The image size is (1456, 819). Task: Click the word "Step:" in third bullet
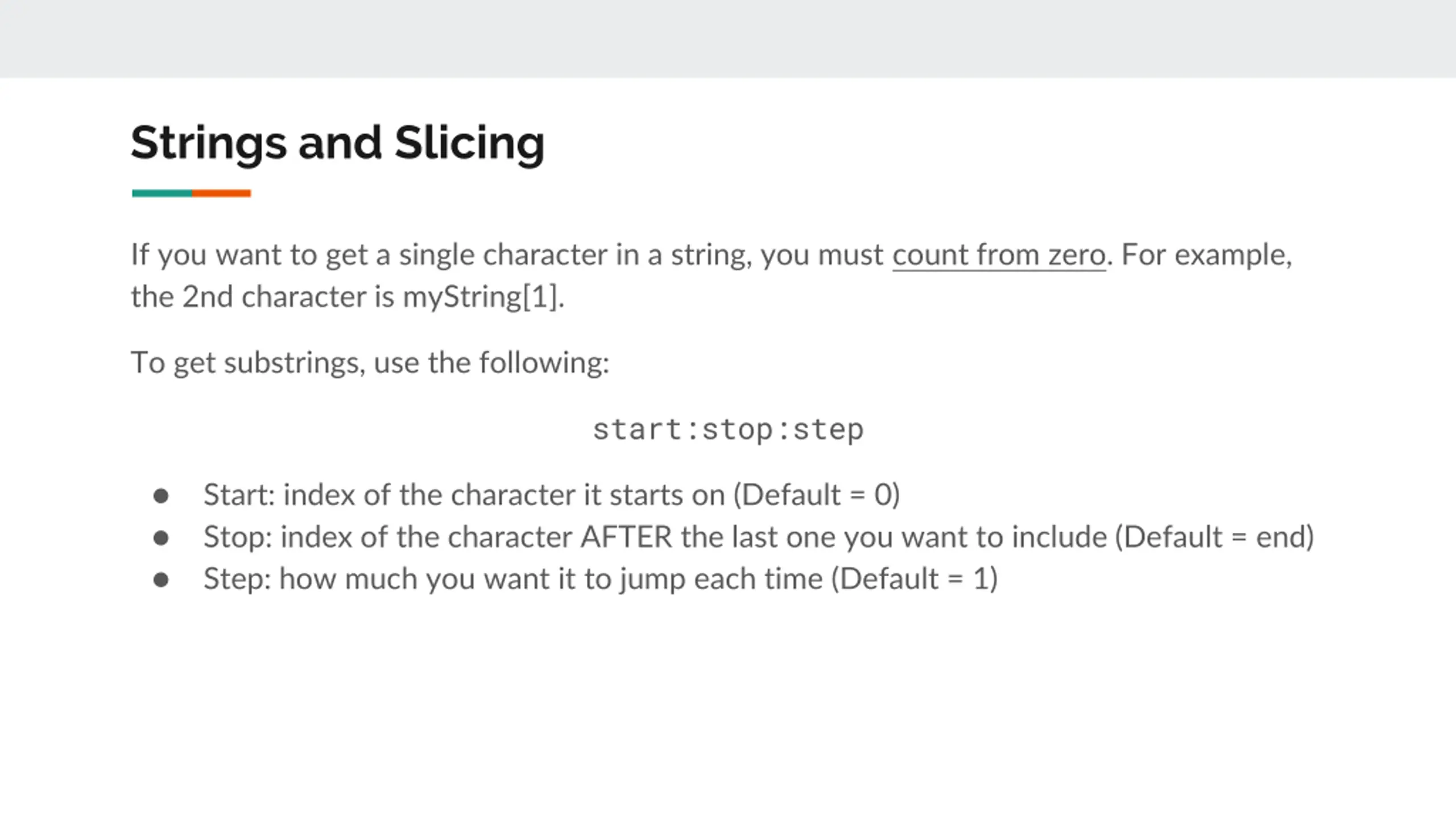coord(238,579)
